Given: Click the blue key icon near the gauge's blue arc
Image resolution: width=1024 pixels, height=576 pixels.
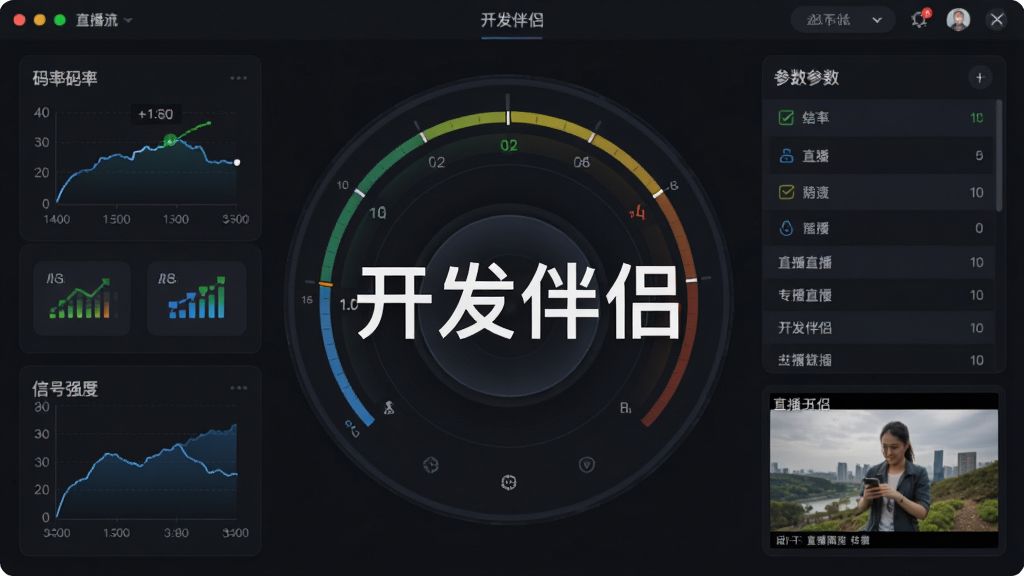Looking at the screenshot, I should click(353, 428).
